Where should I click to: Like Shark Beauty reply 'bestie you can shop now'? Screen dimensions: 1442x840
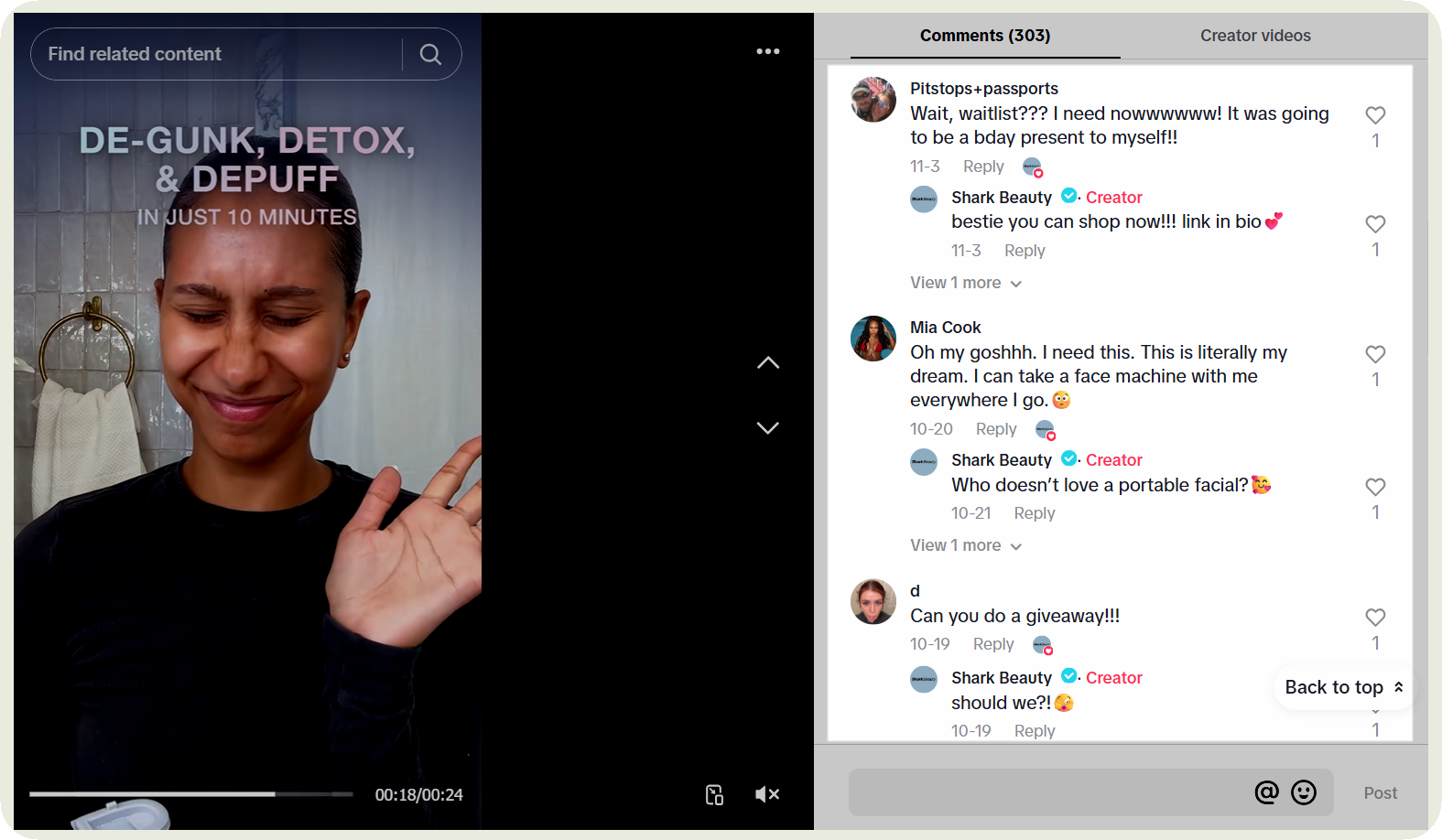click(x=1375, y=224)
